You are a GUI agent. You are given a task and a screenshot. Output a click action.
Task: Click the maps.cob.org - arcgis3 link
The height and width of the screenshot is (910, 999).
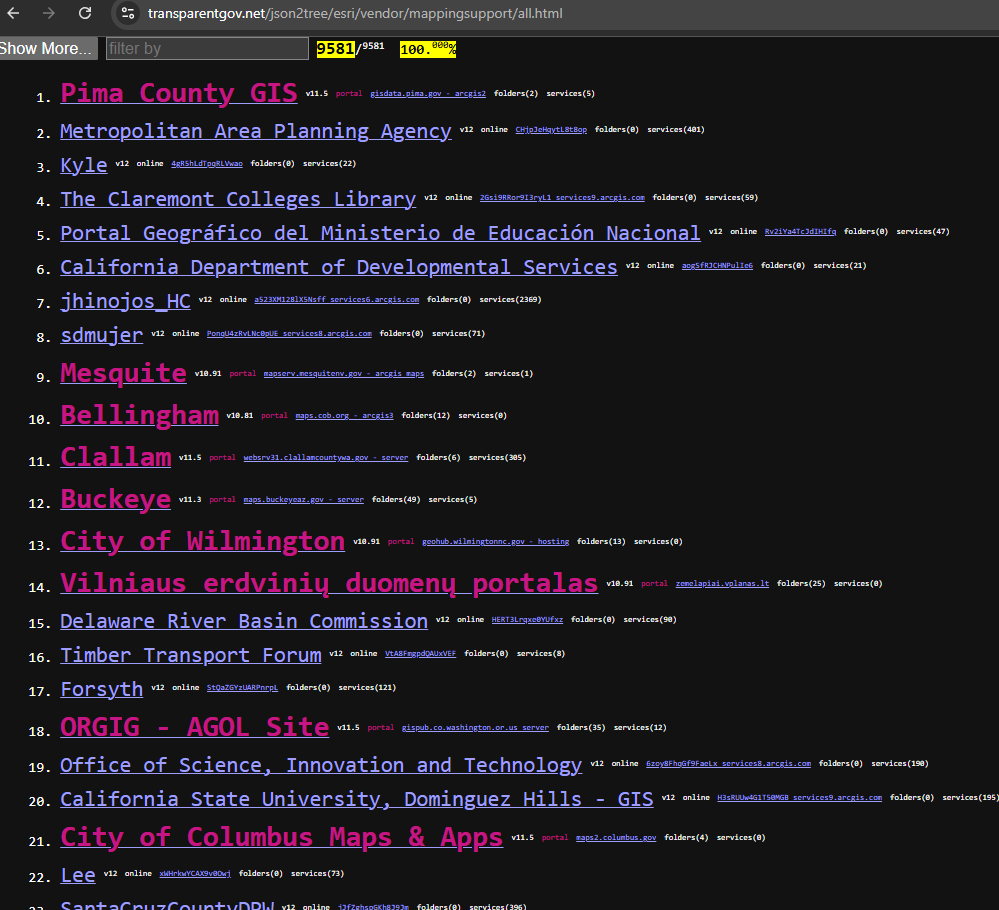344,415
